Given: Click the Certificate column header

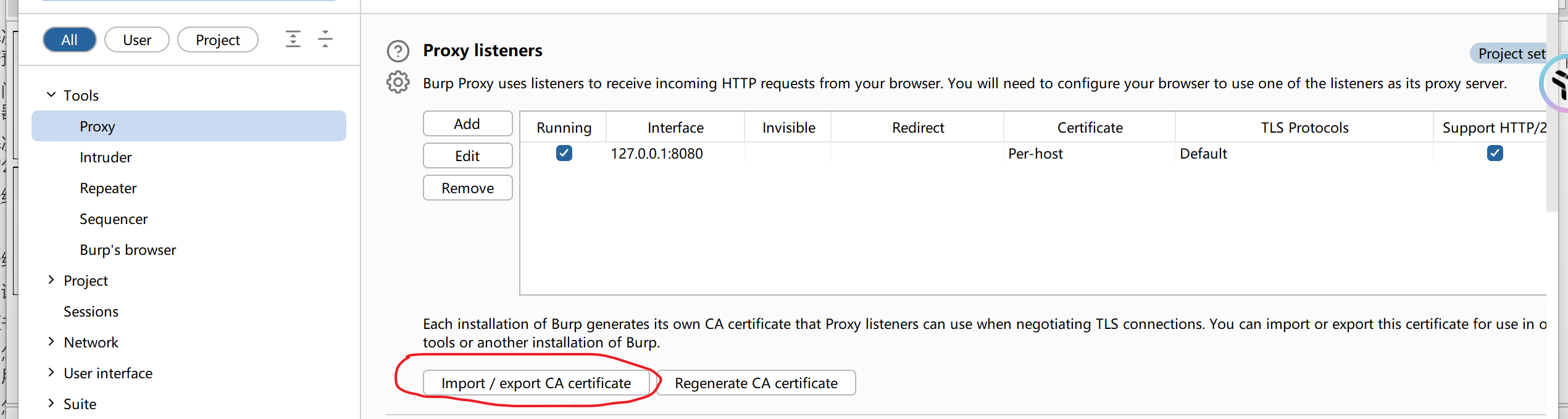Looking at the screenshot, I should pyautogui.click(x=1090, y=127).
